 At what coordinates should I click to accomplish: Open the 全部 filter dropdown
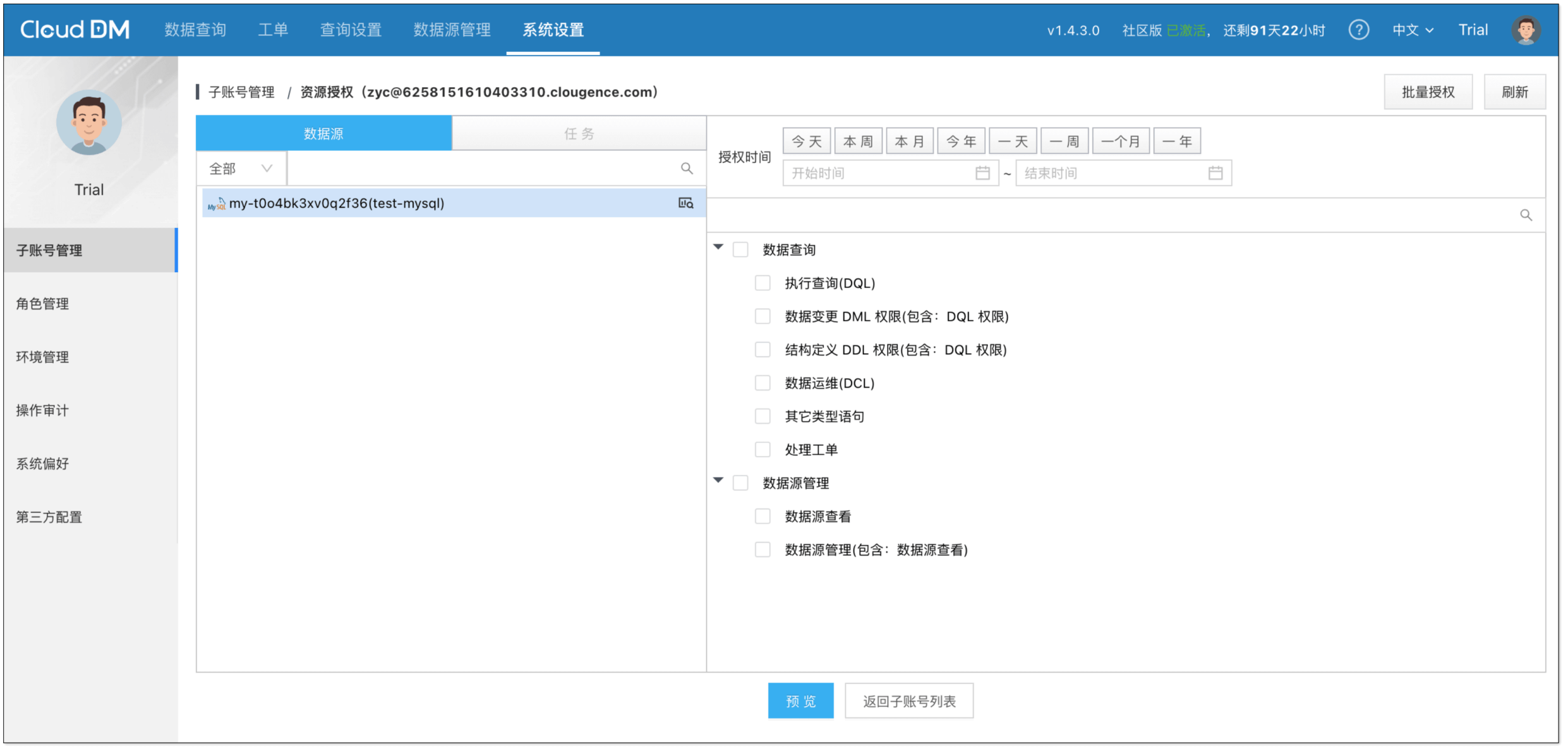[x=241, y=169]
